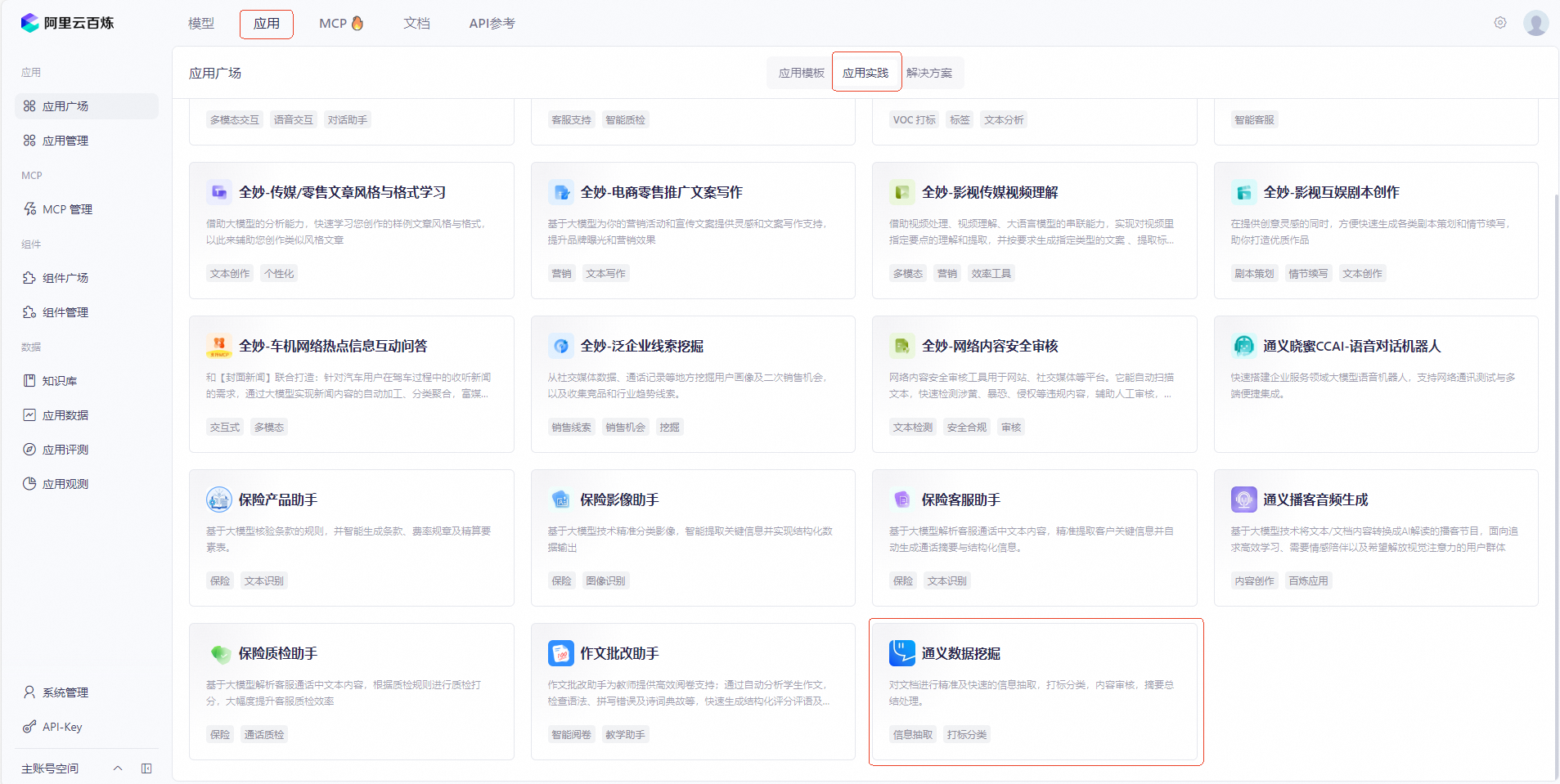1560x784 pixels.
Task: Open the 作文批改助手 card title
Action: click(x=619, y=653)
